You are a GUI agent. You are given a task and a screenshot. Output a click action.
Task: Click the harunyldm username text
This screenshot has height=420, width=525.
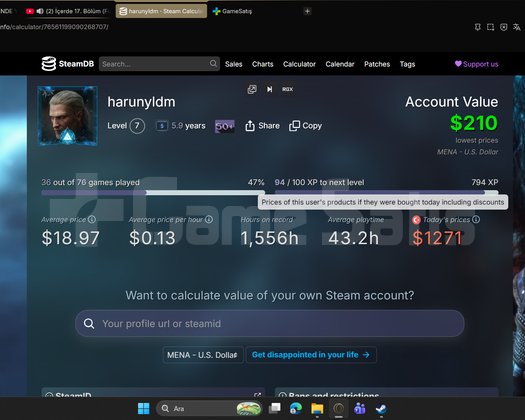[141, 102]
